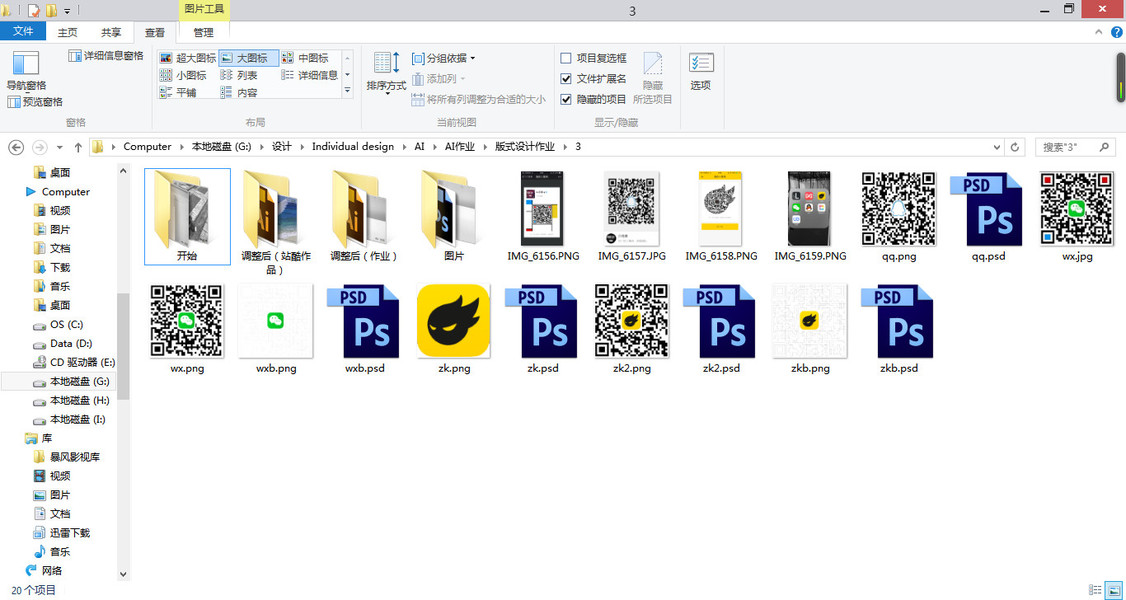Toggle 预览窗格 preview pane
Screen dimensions: 1126x600
(x=35, y=102)
